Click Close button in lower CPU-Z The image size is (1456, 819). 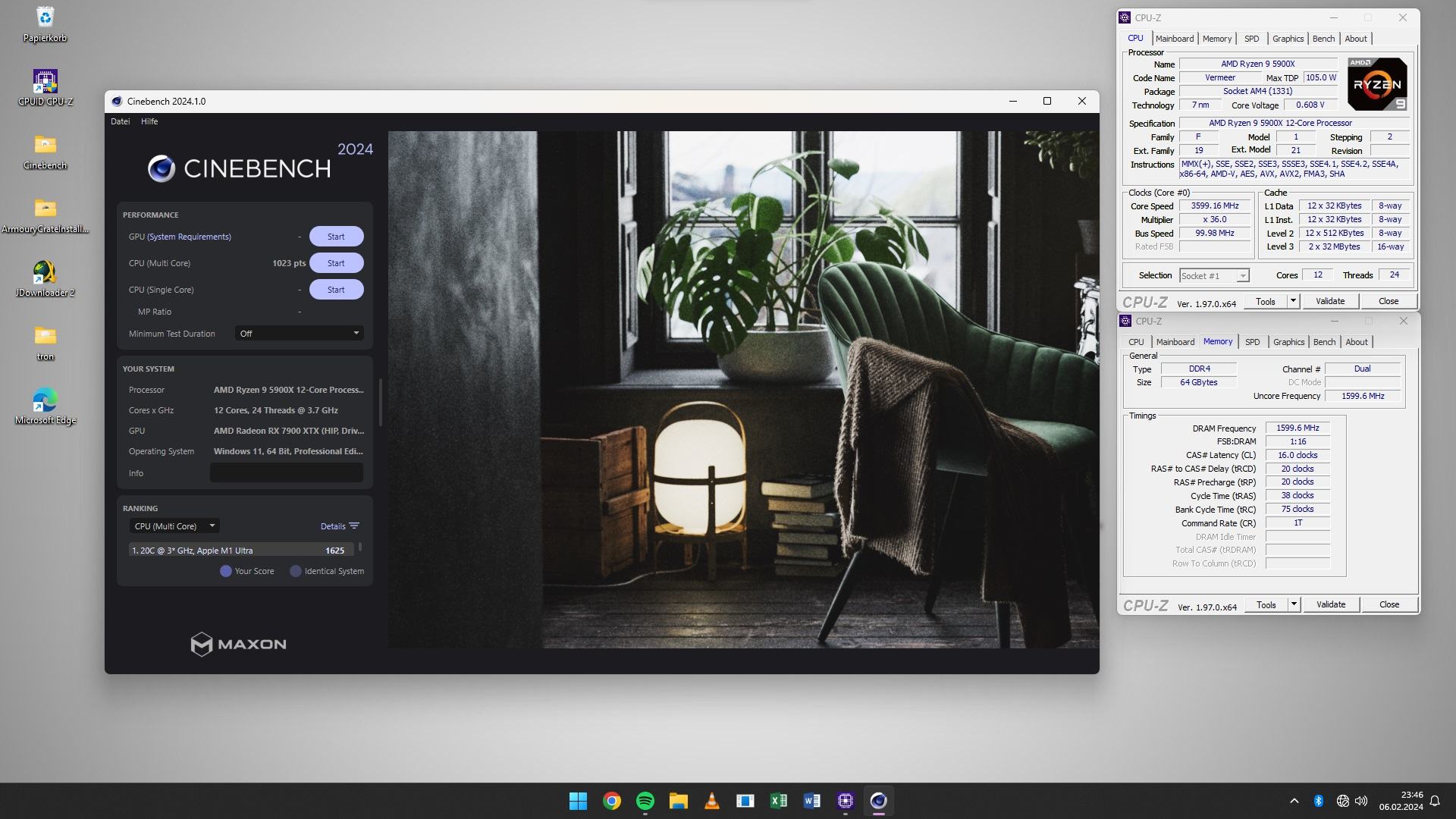1389,604
